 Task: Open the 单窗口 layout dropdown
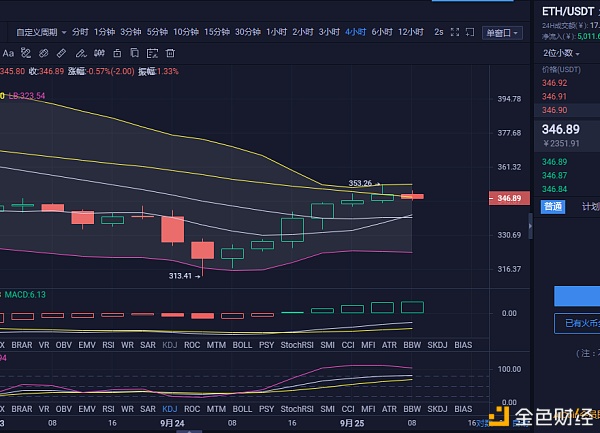(x=502, y=33)
